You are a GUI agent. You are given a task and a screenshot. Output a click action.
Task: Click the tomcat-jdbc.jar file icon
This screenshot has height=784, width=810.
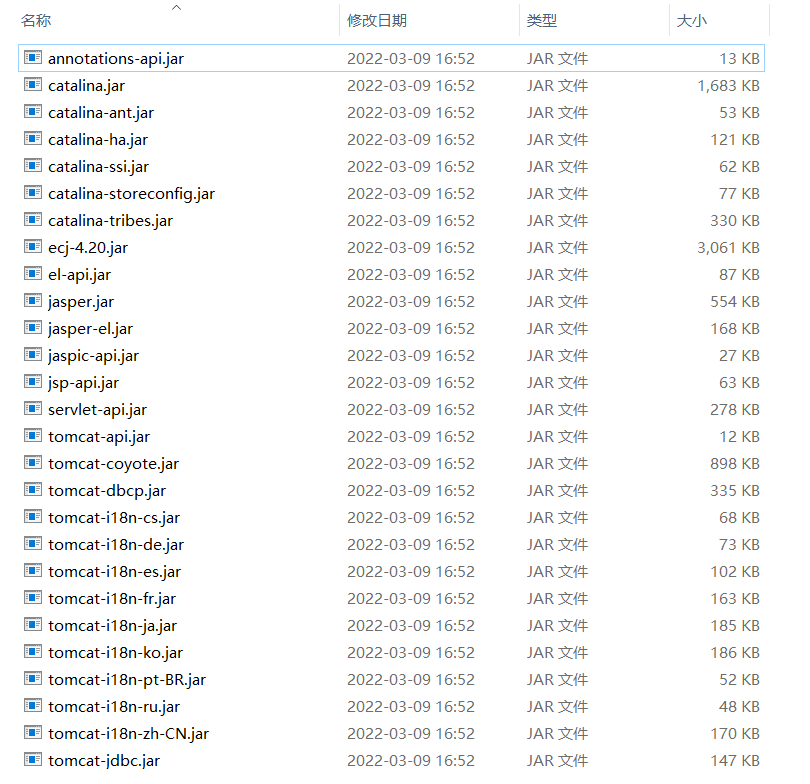coord(33,759)
